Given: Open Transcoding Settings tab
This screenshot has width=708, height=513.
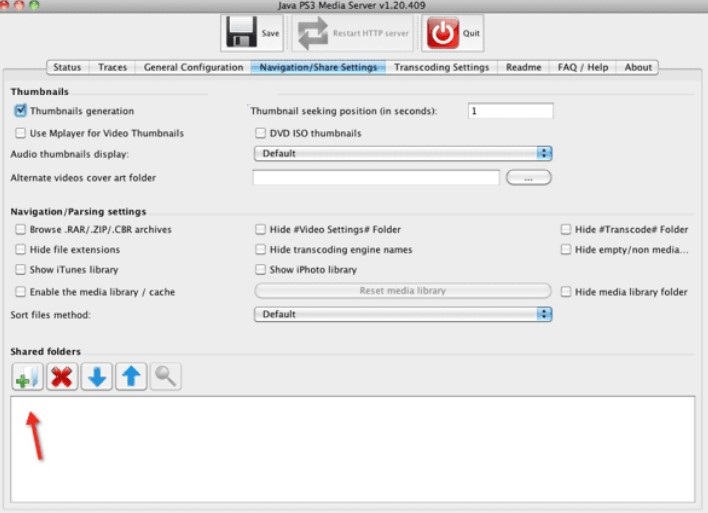Looking at the screenshot, I should (x=442, y=67).
